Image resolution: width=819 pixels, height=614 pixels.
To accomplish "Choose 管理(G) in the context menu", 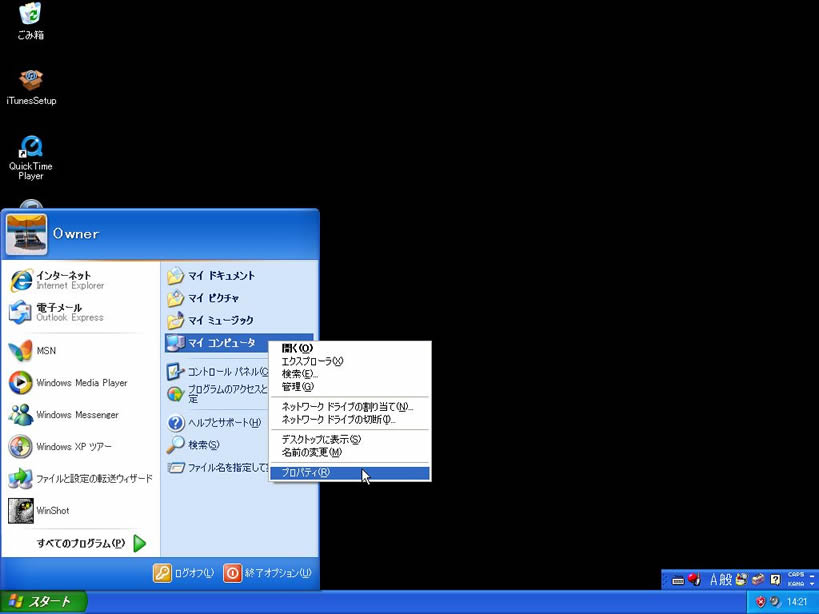I will coord(349,387).
